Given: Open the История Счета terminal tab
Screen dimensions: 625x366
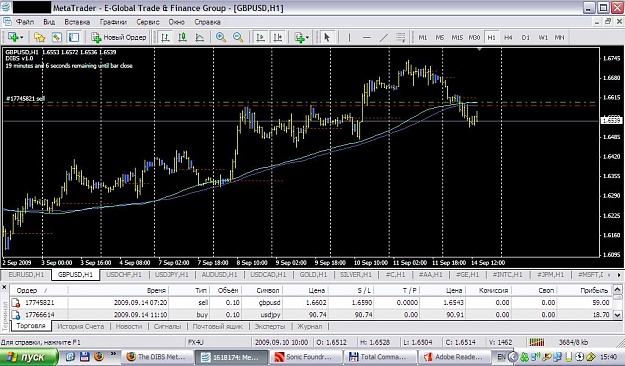Looking at the screenshot, I should pos(81,327).
